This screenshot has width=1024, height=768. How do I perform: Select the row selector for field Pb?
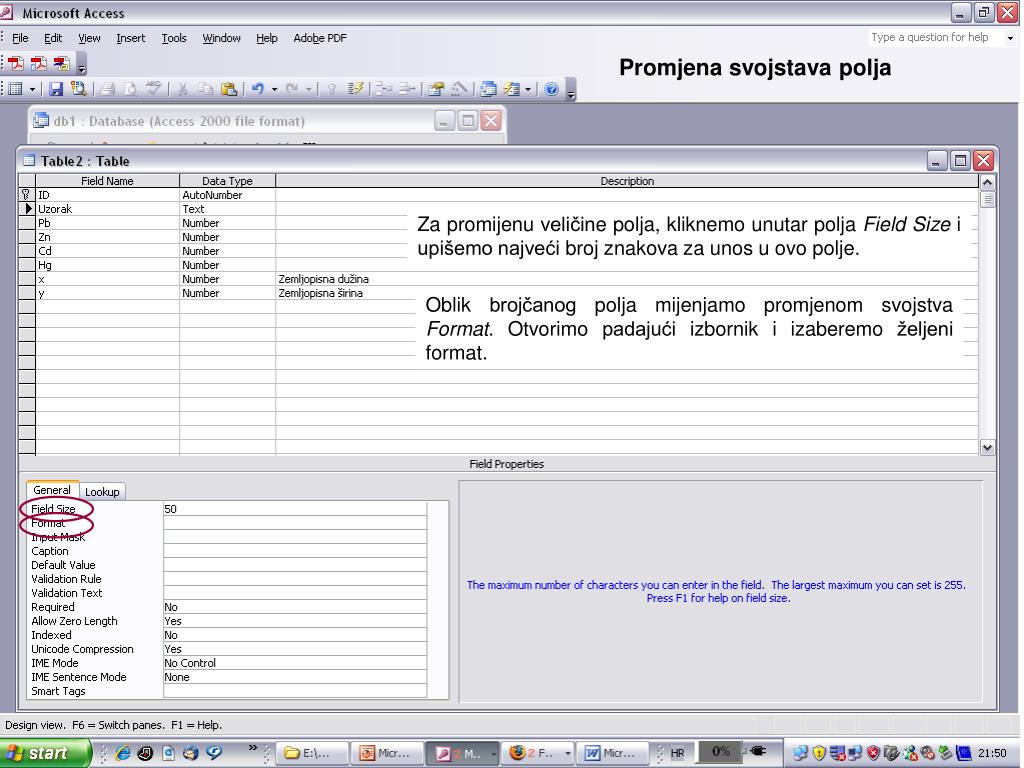click(27, 223)
